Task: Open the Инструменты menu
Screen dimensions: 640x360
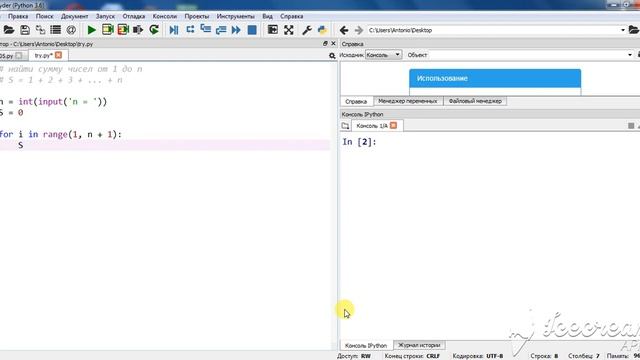Action: (236, 16)
